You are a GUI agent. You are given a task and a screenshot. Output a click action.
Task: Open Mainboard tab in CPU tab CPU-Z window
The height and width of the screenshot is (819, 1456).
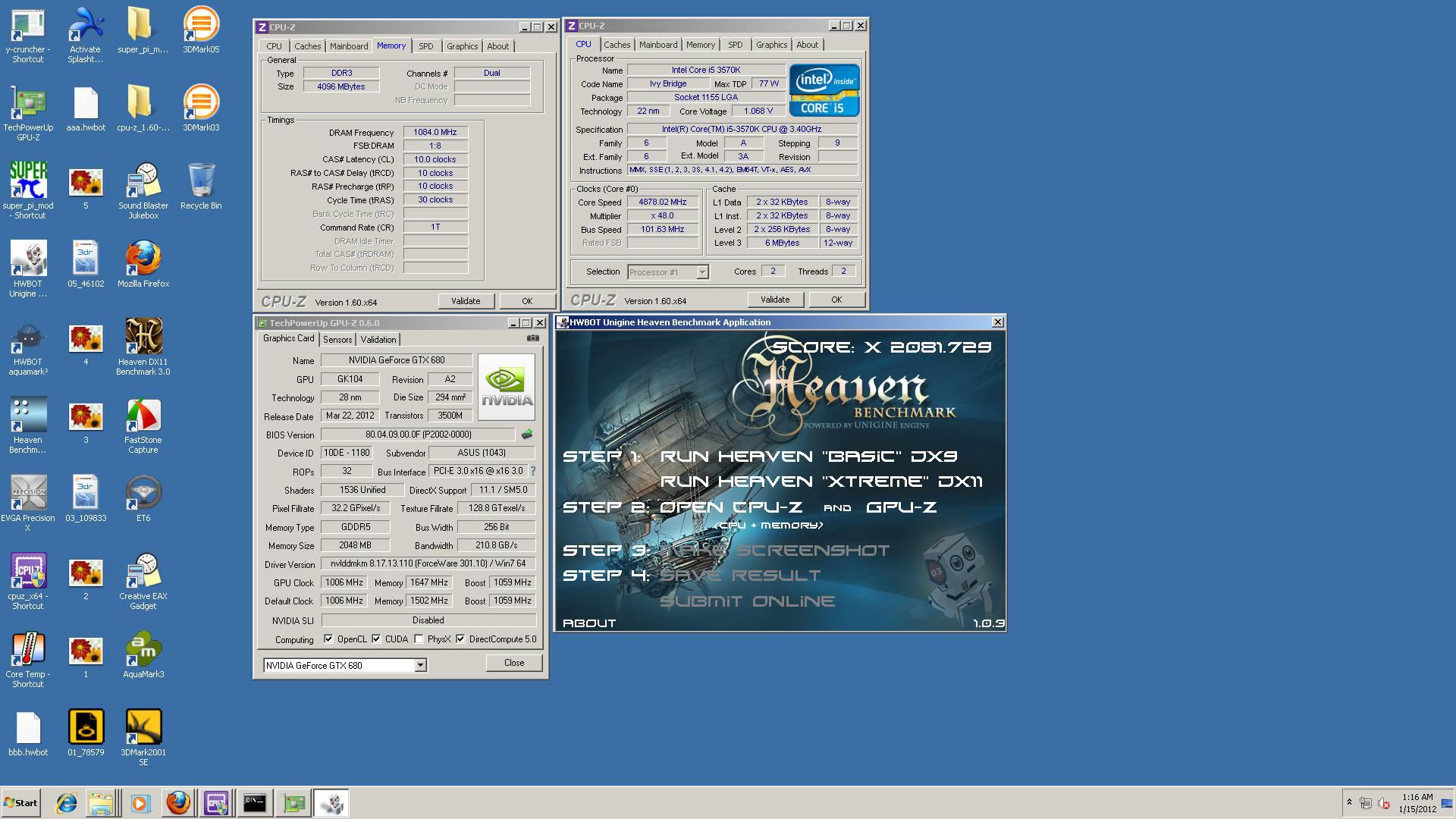click(658, 45)
